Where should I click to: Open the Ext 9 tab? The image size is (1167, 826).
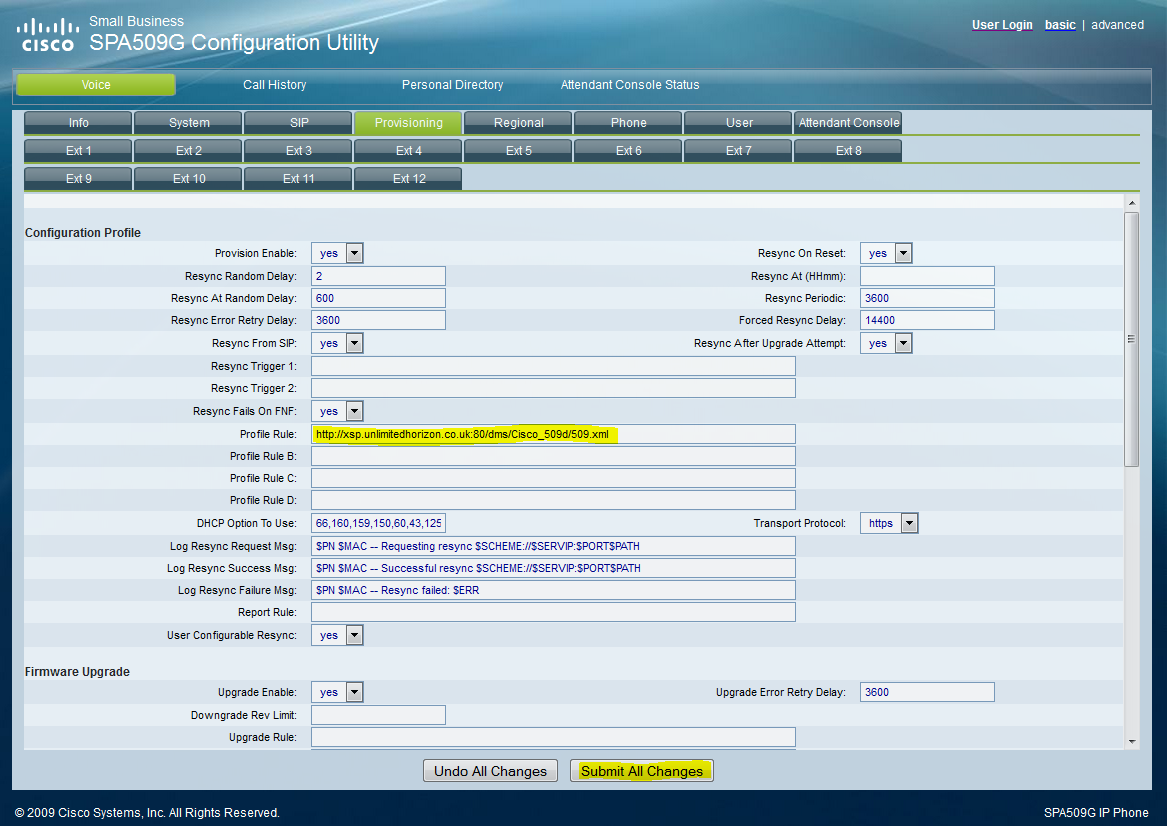(78, 179)
